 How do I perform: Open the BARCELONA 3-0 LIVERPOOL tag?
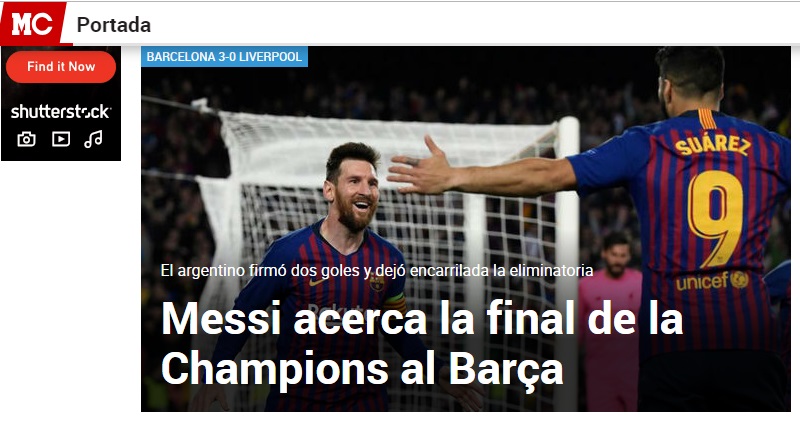[x=224, y=57]
